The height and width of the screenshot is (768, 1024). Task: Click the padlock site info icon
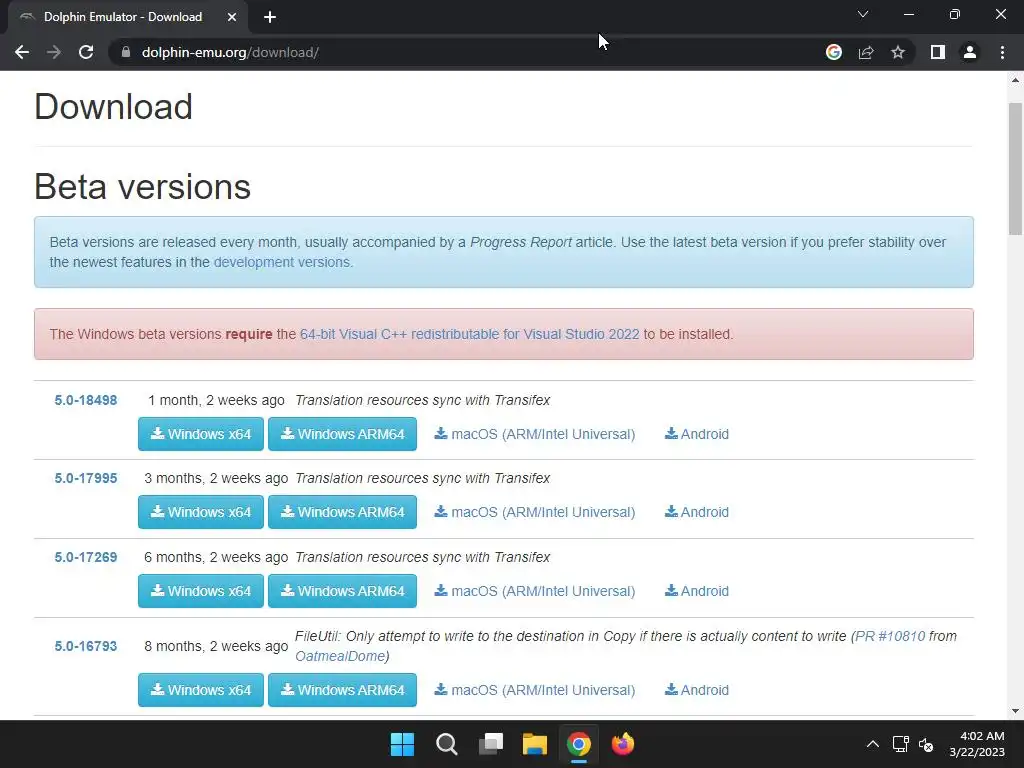tap(126, 52)
